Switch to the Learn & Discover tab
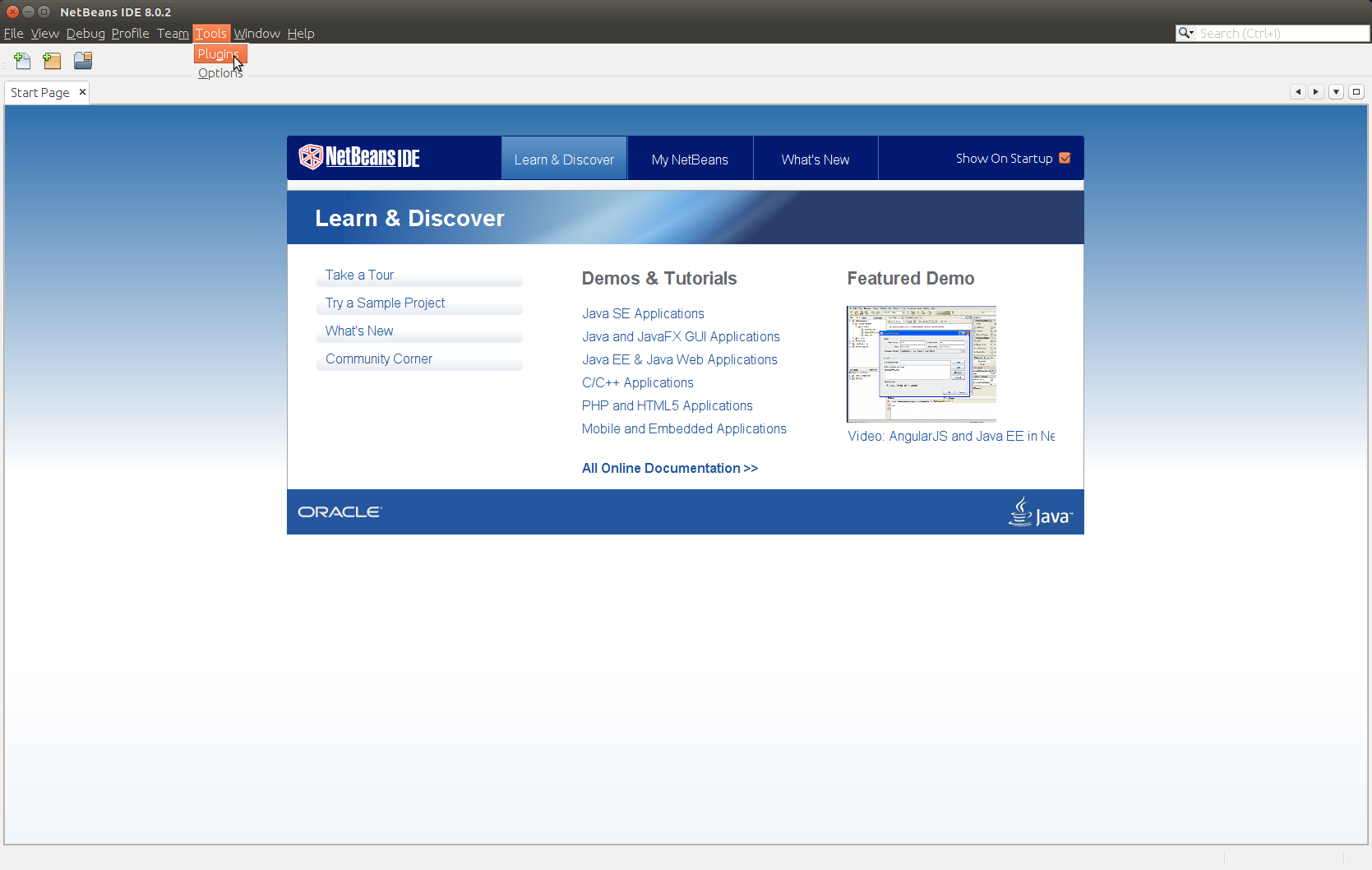This screenshot has height=870, width=1372. click(x=564, y=159)
